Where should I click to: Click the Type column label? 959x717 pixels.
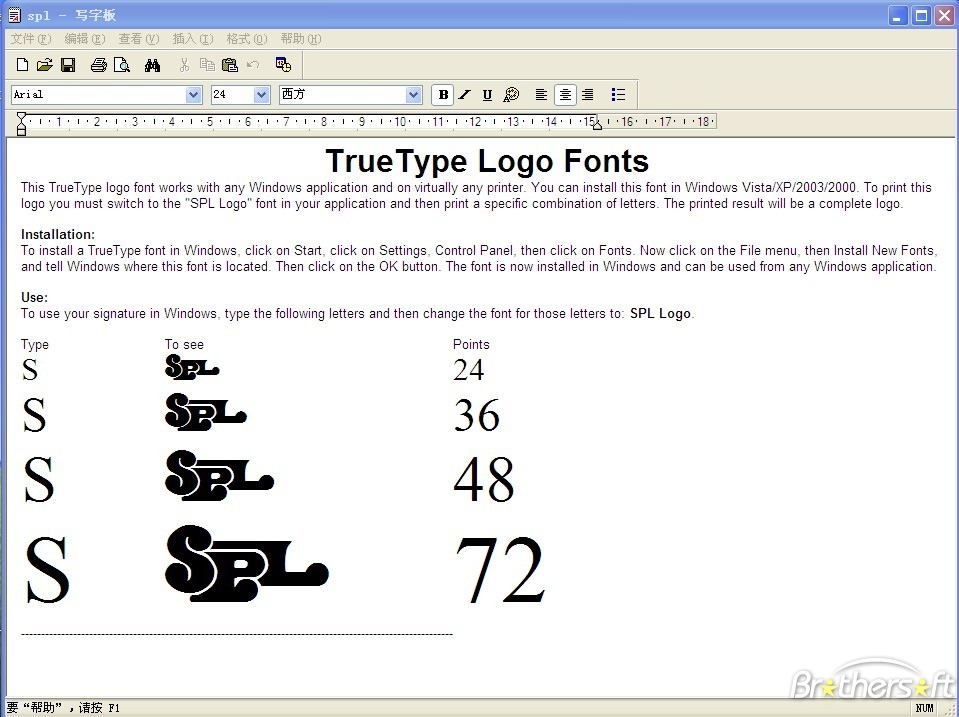[x=35, y=344]
